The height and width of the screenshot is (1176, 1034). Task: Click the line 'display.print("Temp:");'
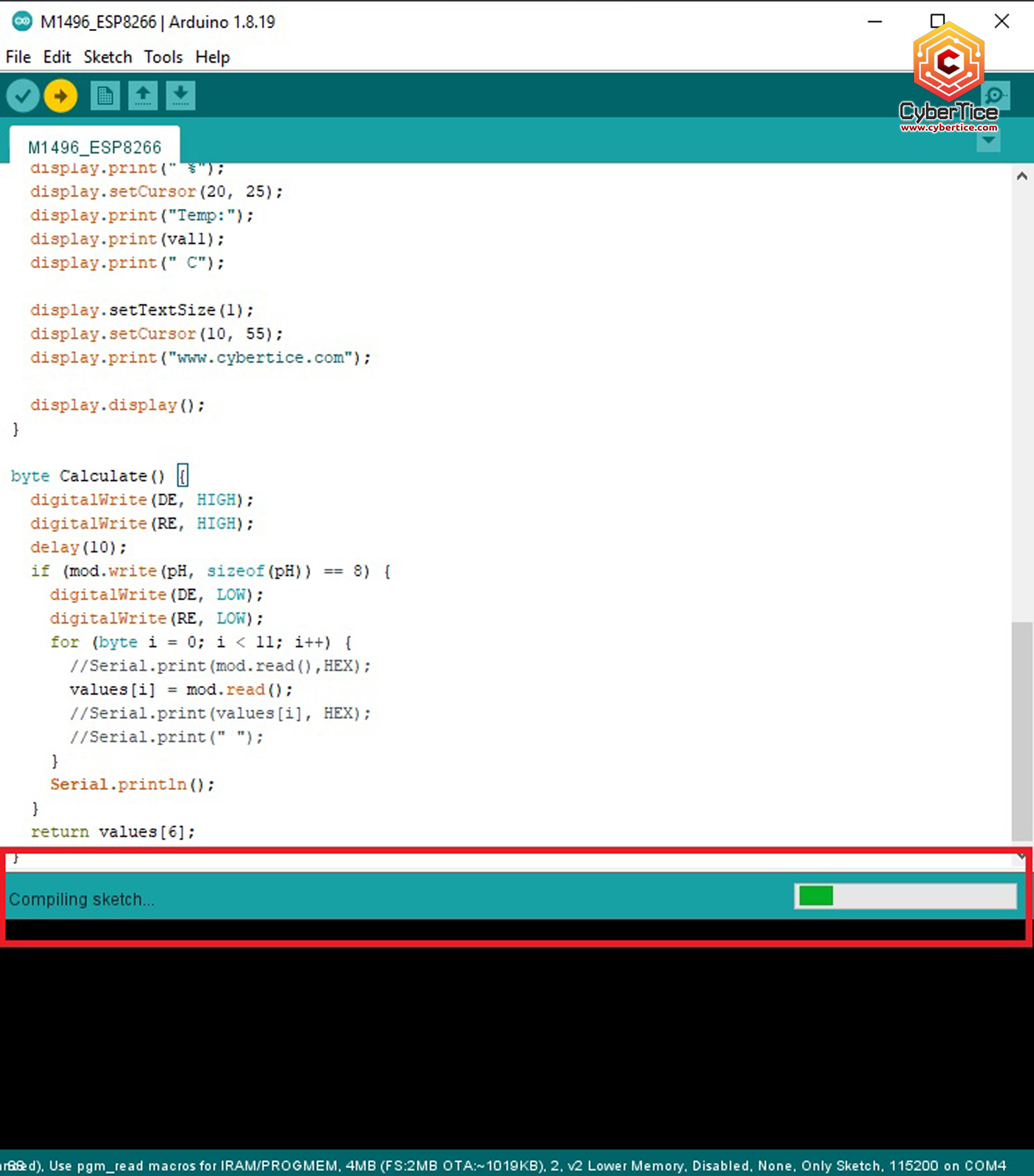point(142,216)
